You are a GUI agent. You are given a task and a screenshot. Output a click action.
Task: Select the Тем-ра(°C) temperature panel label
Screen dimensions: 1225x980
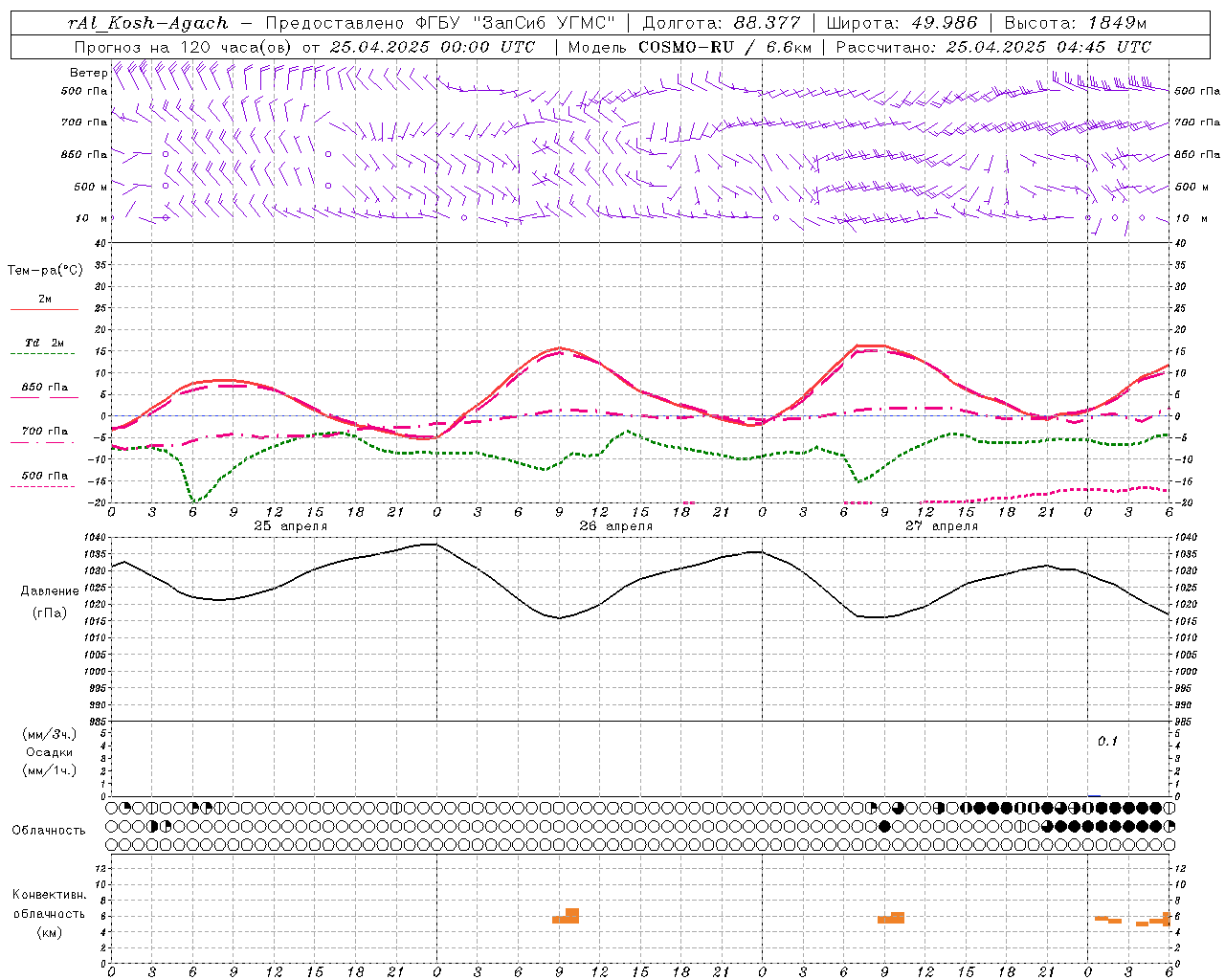click(x=45, y=271)
